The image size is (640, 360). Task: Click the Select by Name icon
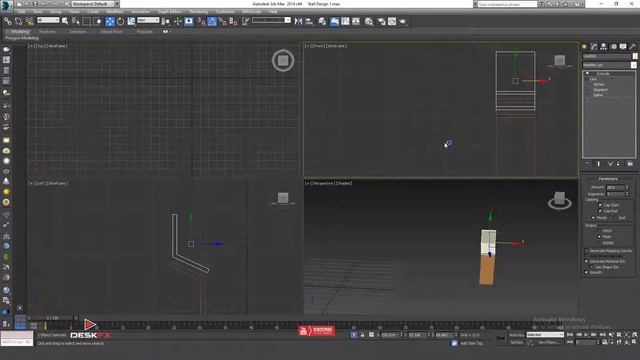pos(76,21)
